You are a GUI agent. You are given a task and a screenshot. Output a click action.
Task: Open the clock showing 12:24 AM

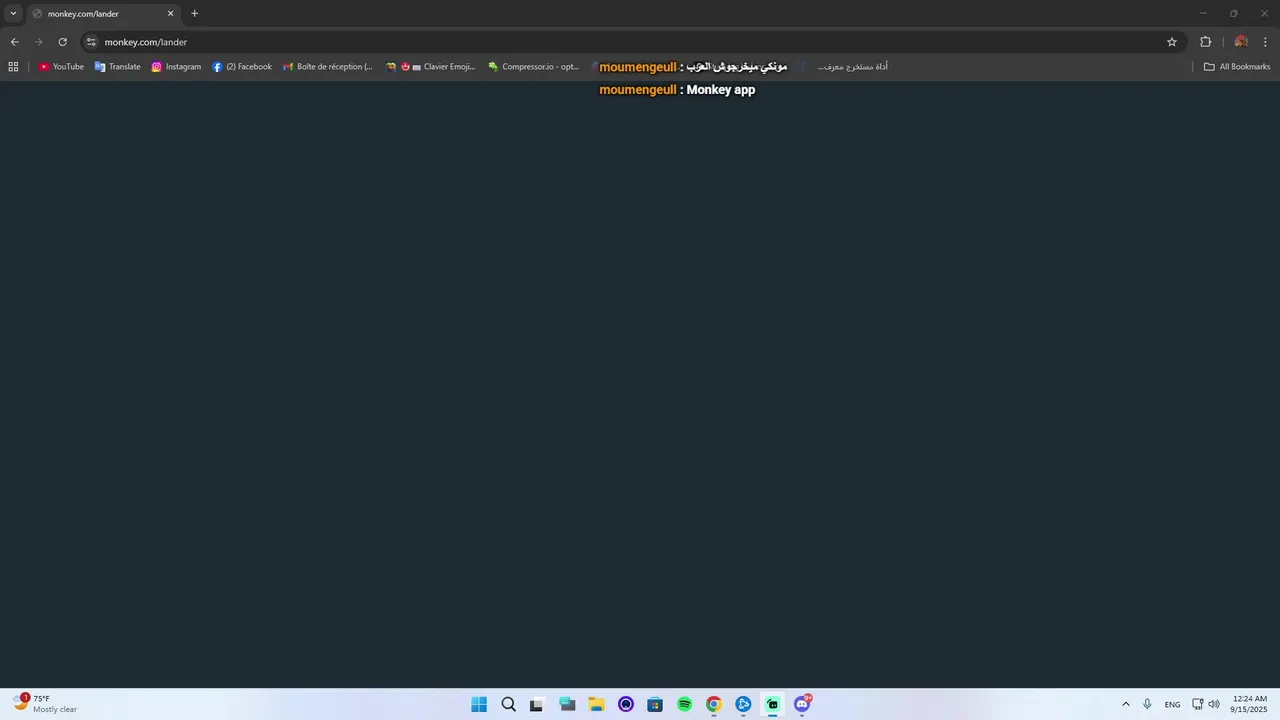tap(1250, 704)
